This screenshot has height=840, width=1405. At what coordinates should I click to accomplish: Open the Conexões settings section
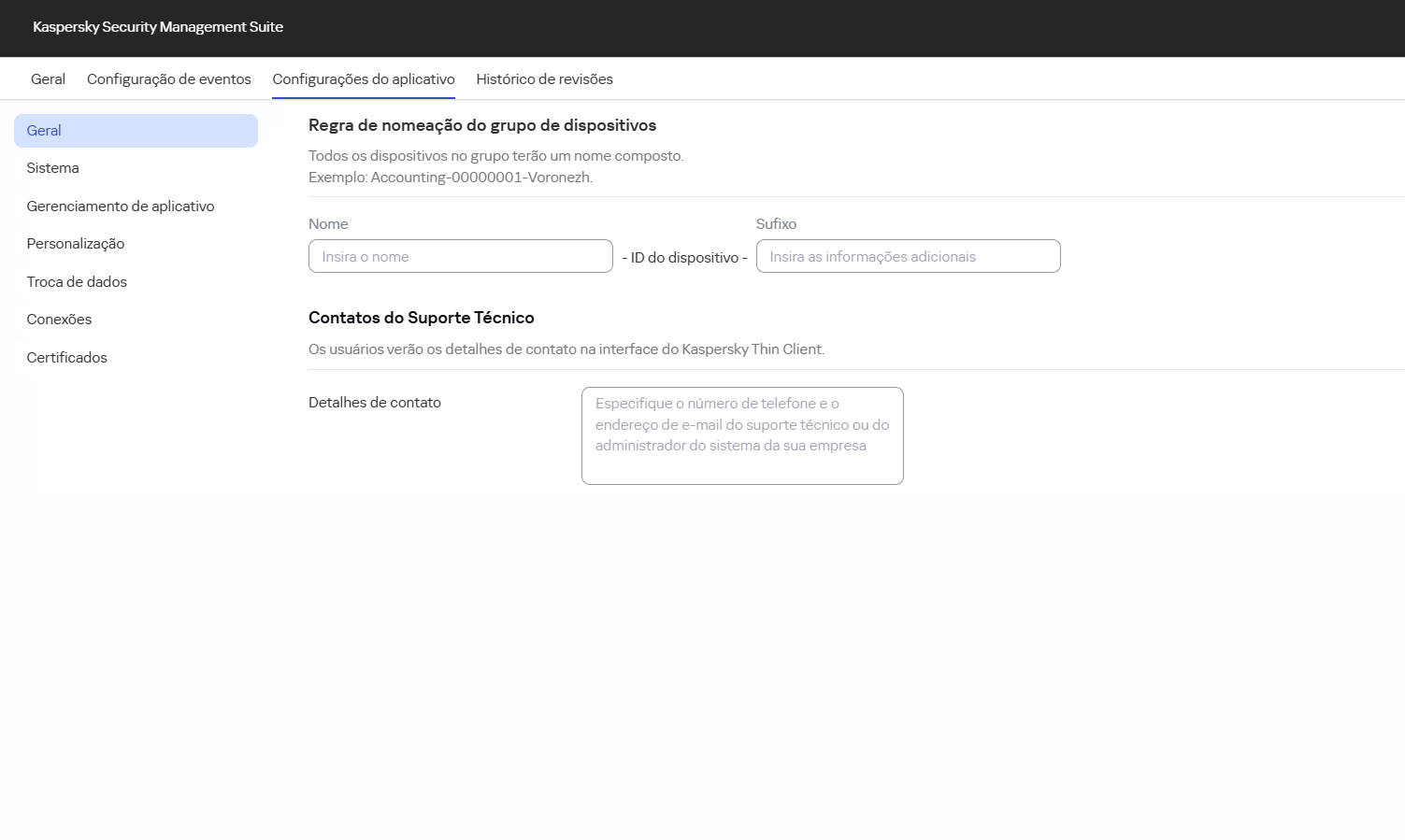click(59, 319)
